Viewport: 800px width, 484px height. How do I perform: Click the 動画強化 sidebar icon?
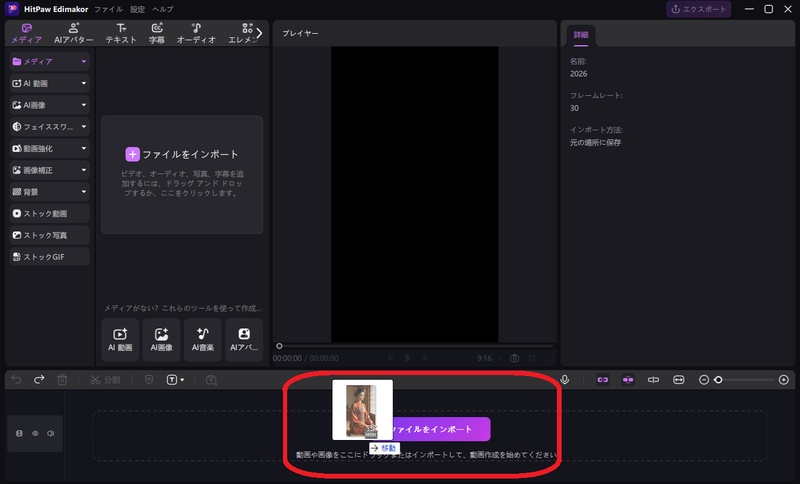(x=17, y=148)
